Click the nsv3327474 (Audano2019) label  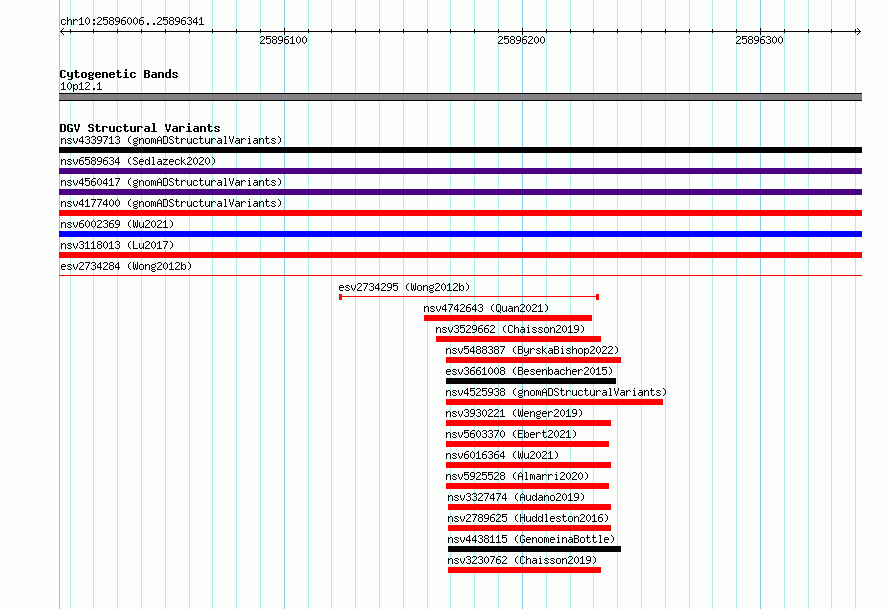pyautogui.click(x=516, y=497)
